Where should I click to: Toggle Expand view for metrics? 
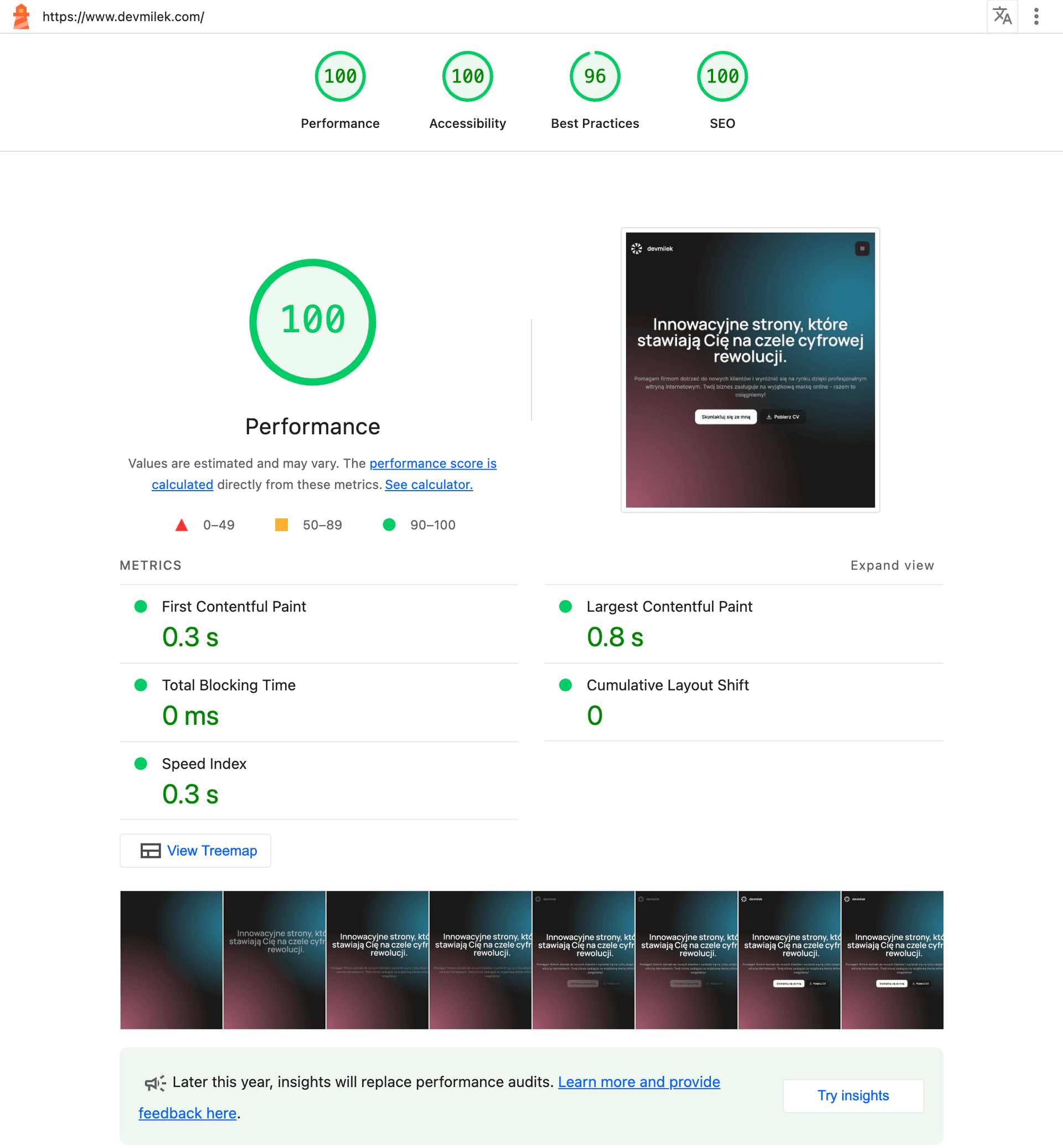coord(891,565)
